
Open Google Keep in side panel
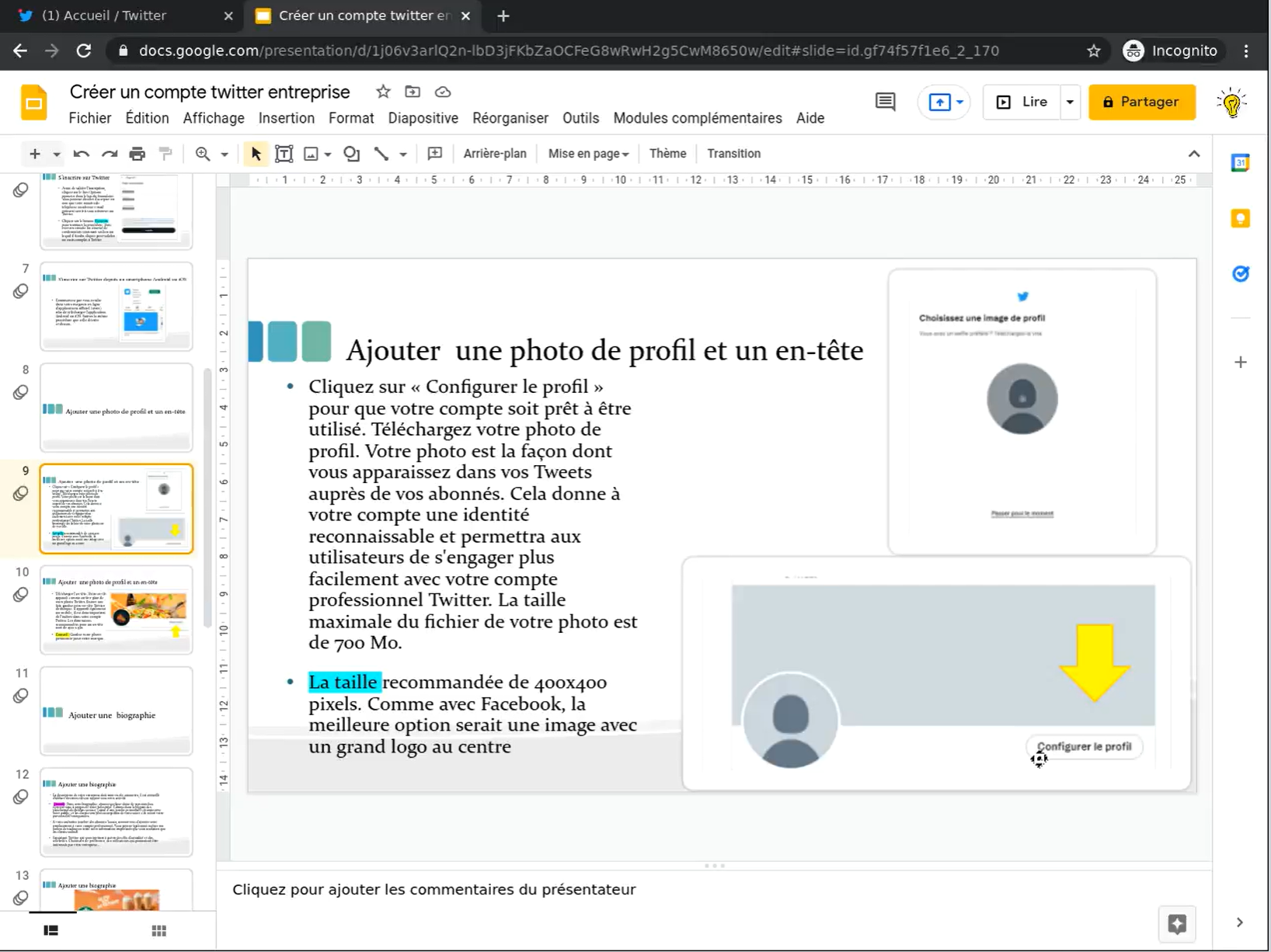point(1240,218)
